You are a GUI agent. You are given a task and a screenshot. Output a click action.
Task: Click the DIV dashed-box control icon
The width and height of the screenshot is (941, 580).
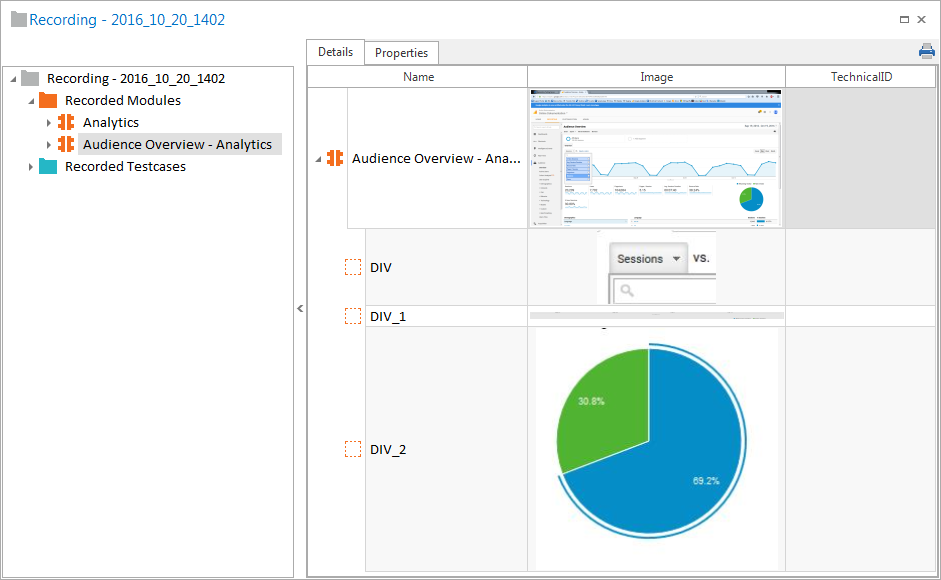[x=352, y=267]
